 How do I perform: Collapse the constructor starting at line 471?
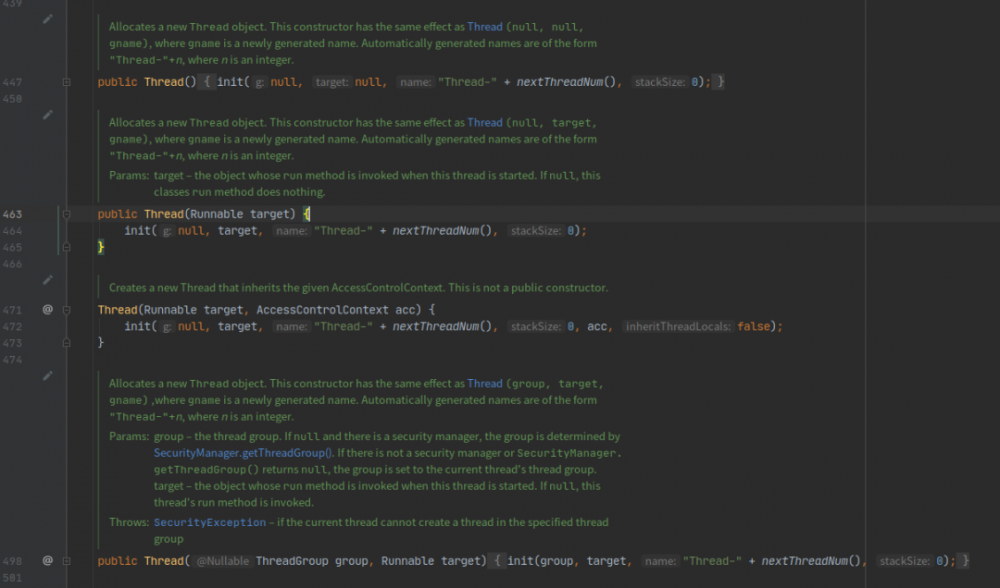point(67,310)
